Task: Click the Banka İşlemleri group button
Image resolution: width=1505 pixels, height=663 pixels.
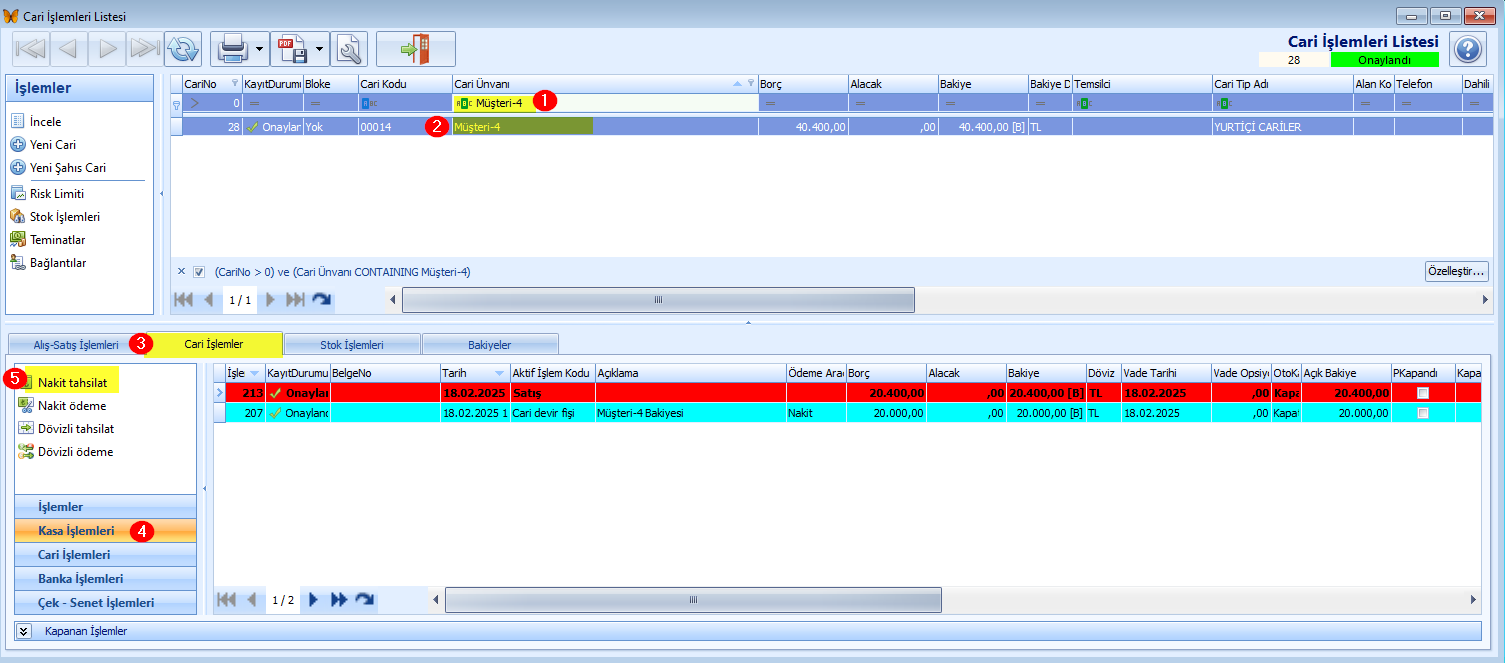Action: tap(80, 579)
